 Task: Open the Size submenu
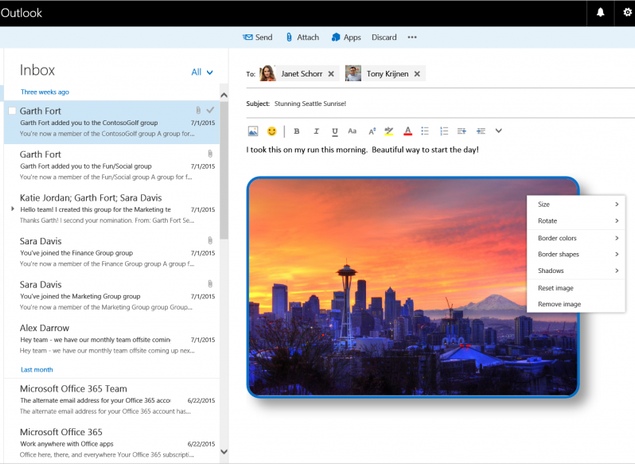pyautogui.click(x=576, y=204)
